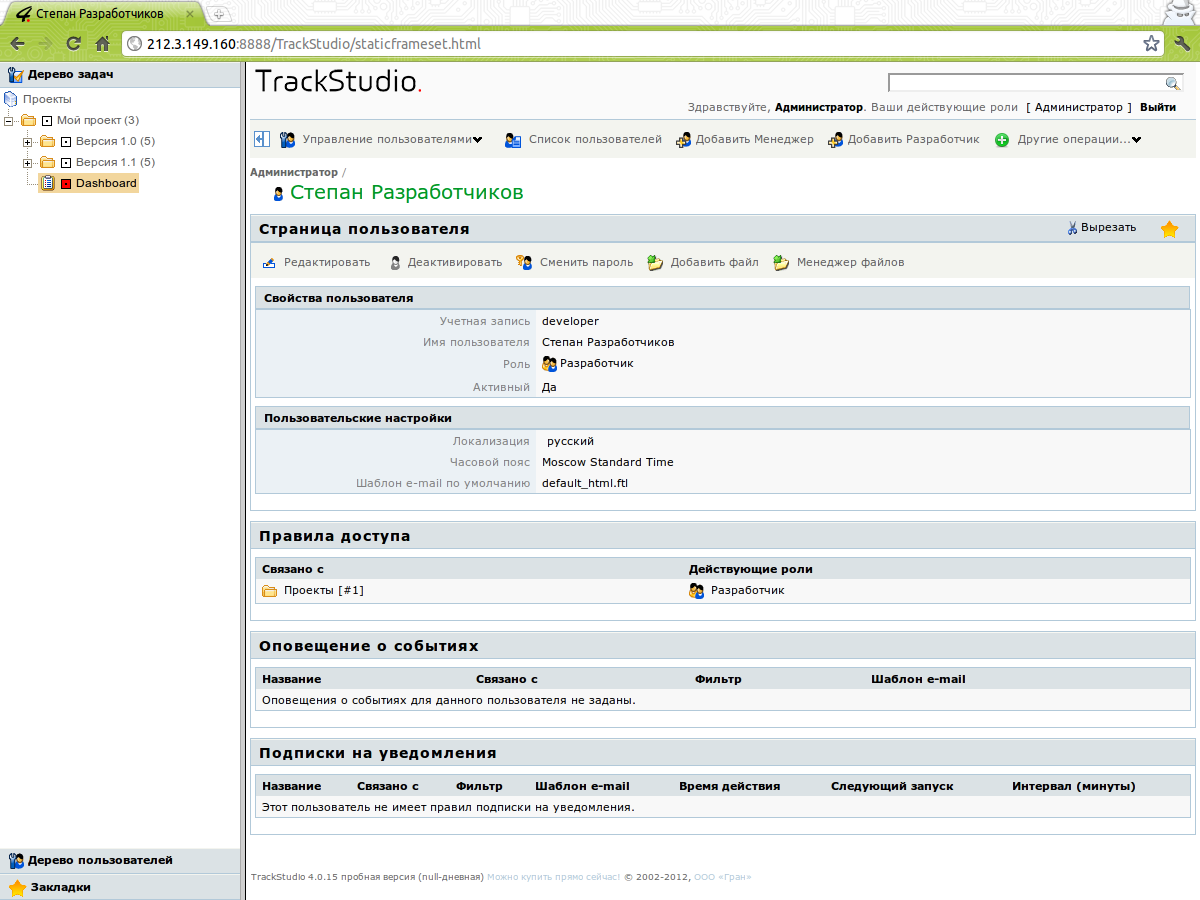Click the search magnifier icon
1200x900 pixels.
coord(1173,83)
